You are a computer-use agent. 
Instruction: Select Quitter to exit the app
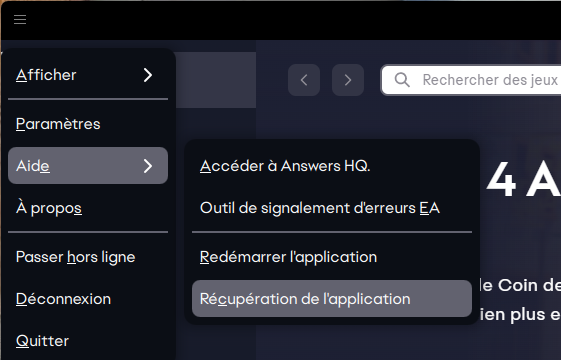[88, 341]
